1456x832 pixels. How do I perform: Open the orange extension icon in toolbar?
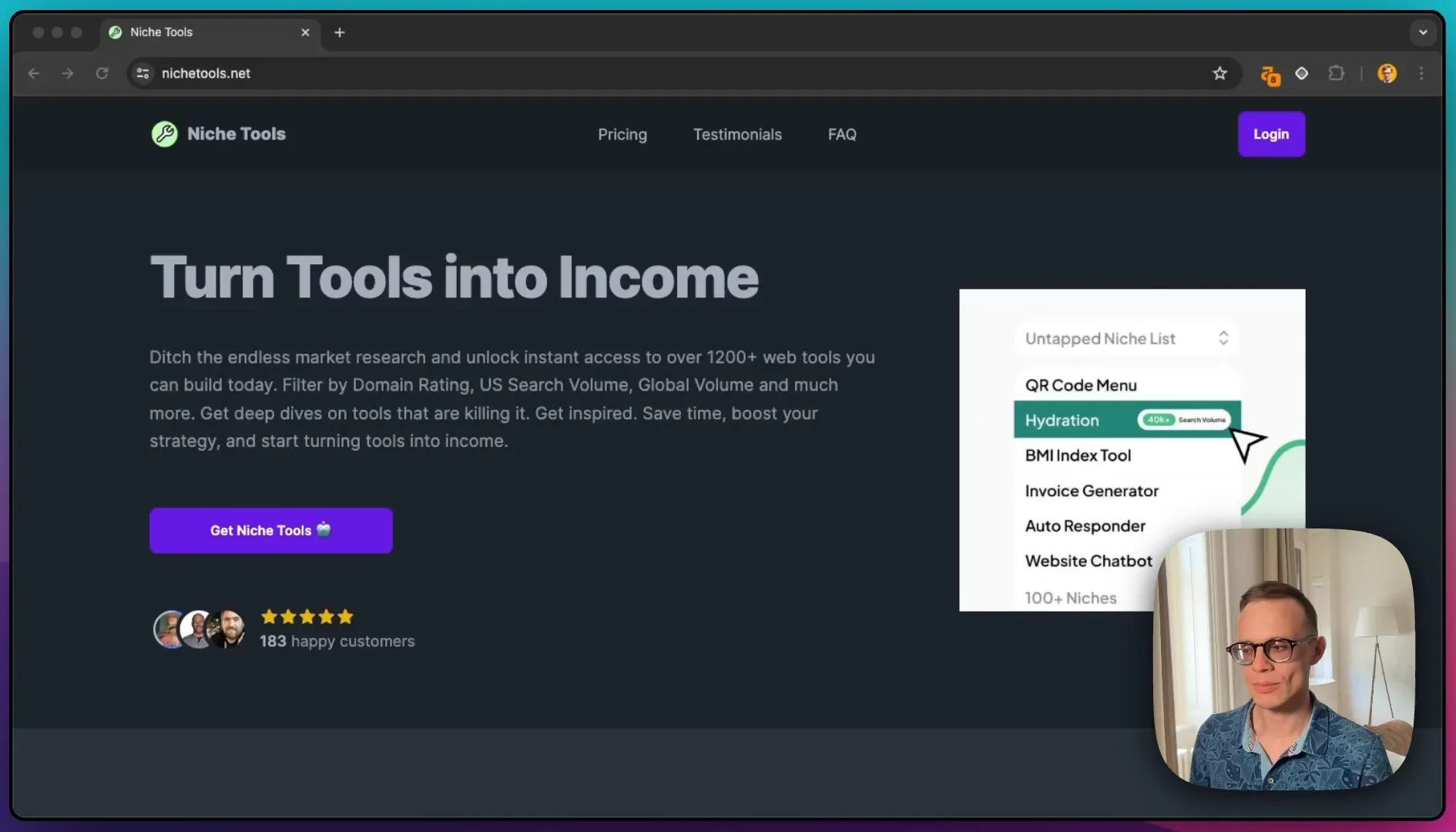tap(1270, 75)
